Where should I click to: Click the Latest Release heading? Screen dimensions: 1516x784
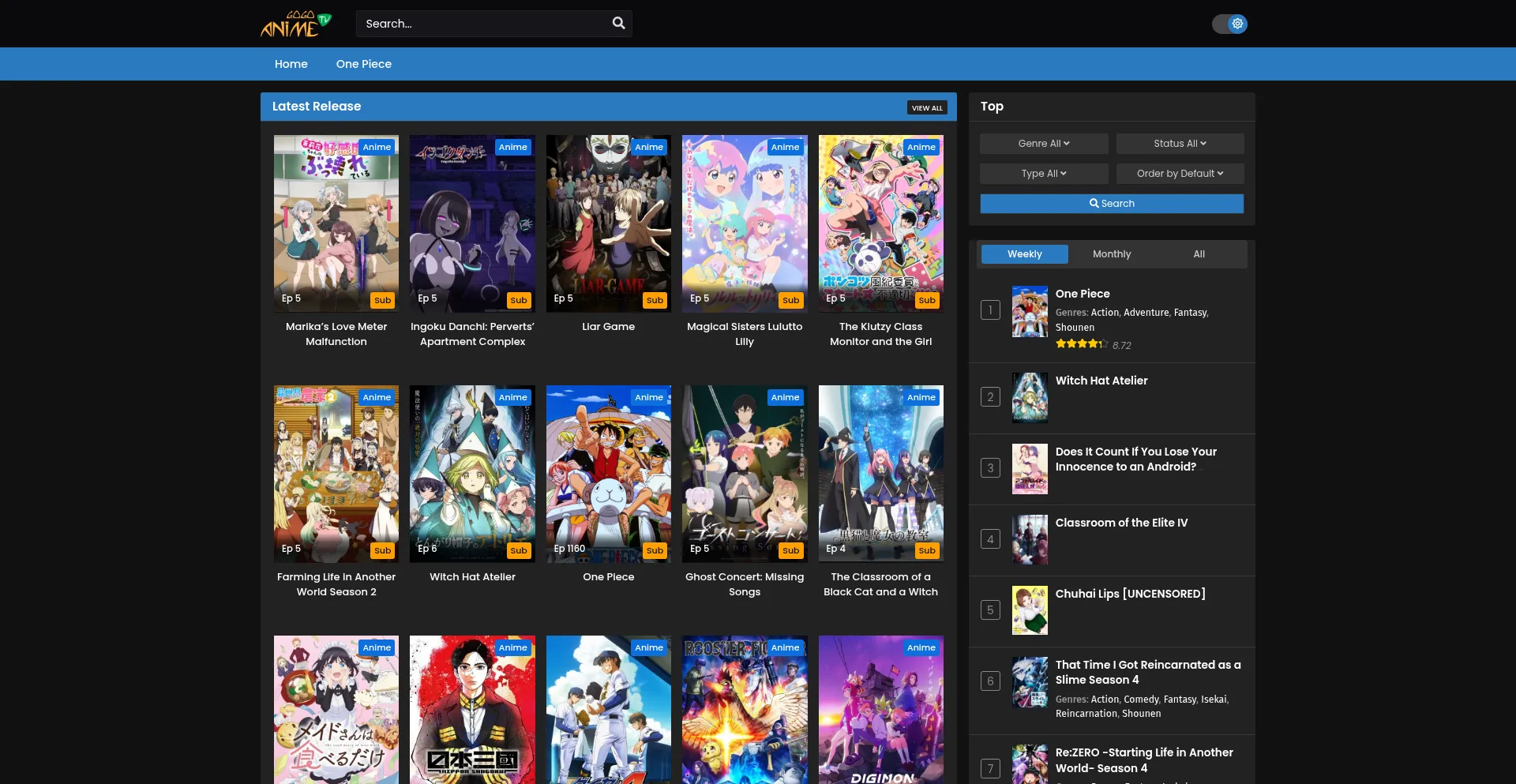click(317, 107)
